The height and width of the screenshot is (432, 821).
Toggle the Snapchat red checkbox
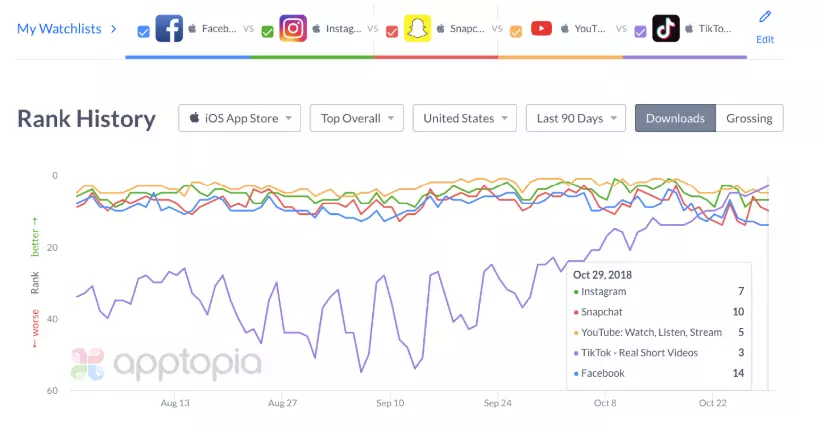tap(392, 31)
